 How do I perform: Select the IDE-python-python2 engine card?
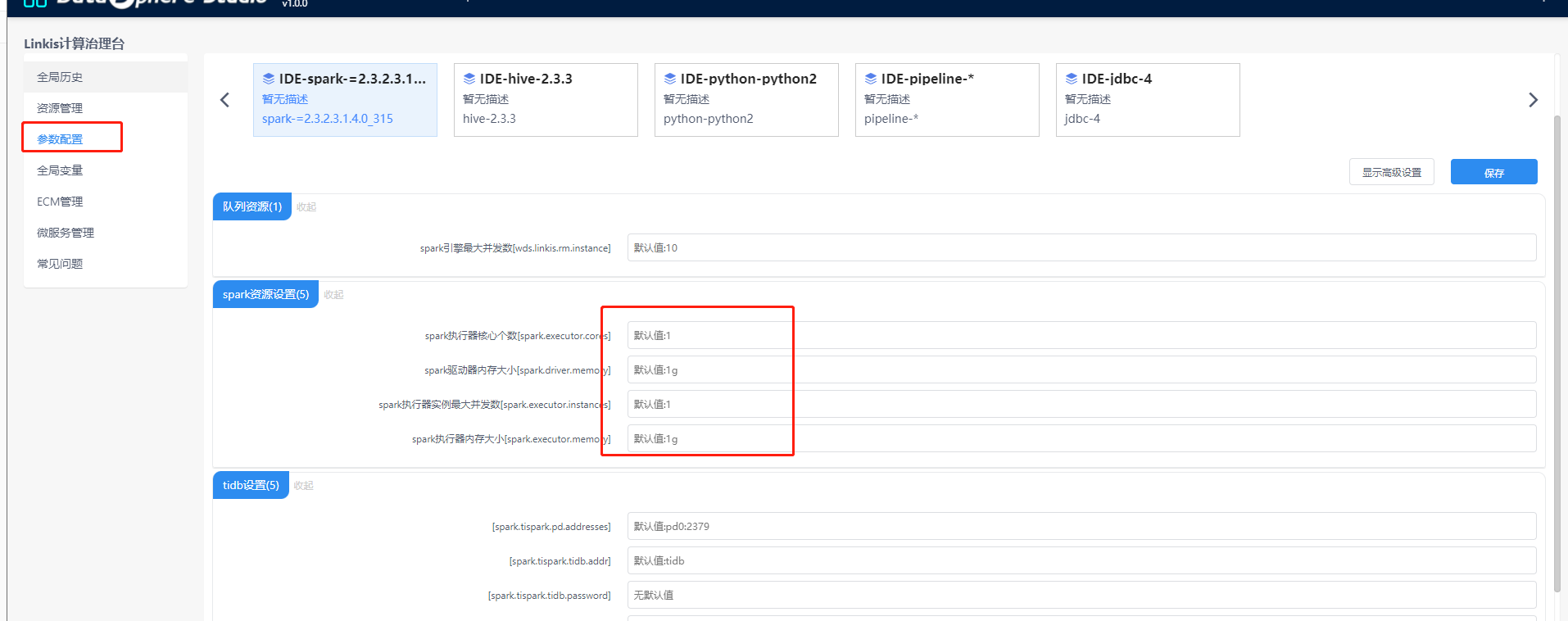pyautogui.click(x=746, y=100)
